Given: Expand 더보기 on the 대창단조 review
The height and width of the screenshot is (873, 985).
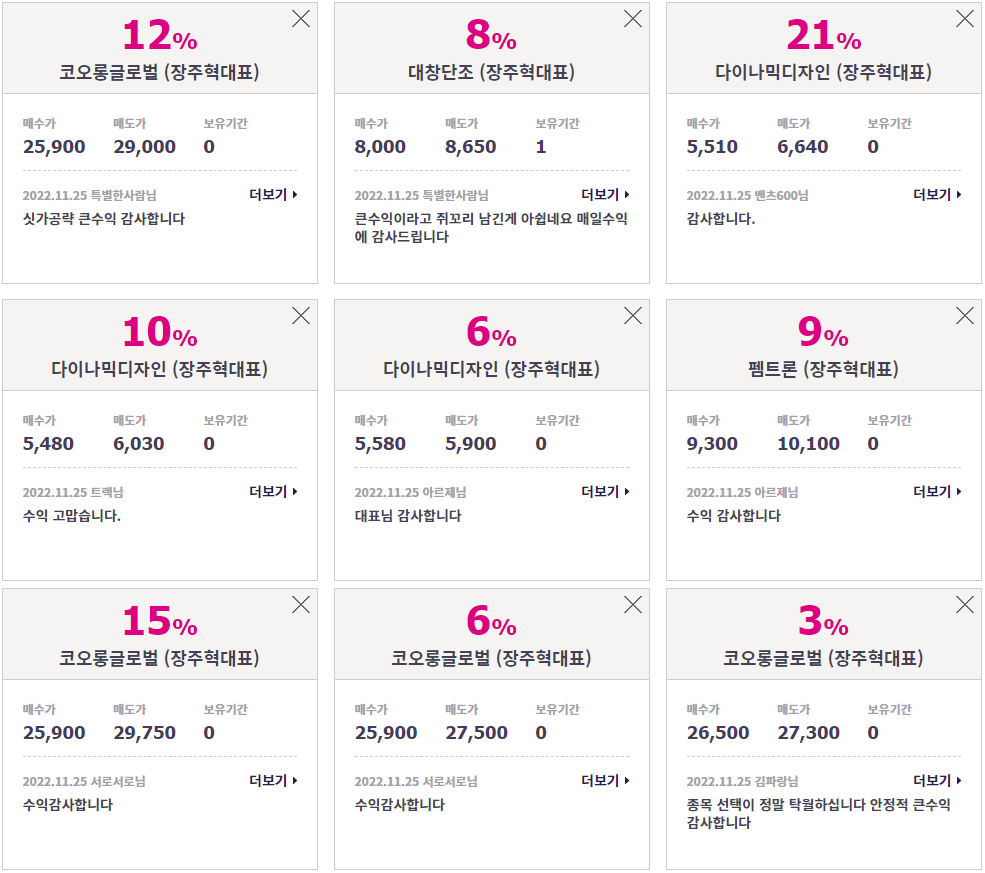Looking at the screenshot, I should click(x=605, y=195).
